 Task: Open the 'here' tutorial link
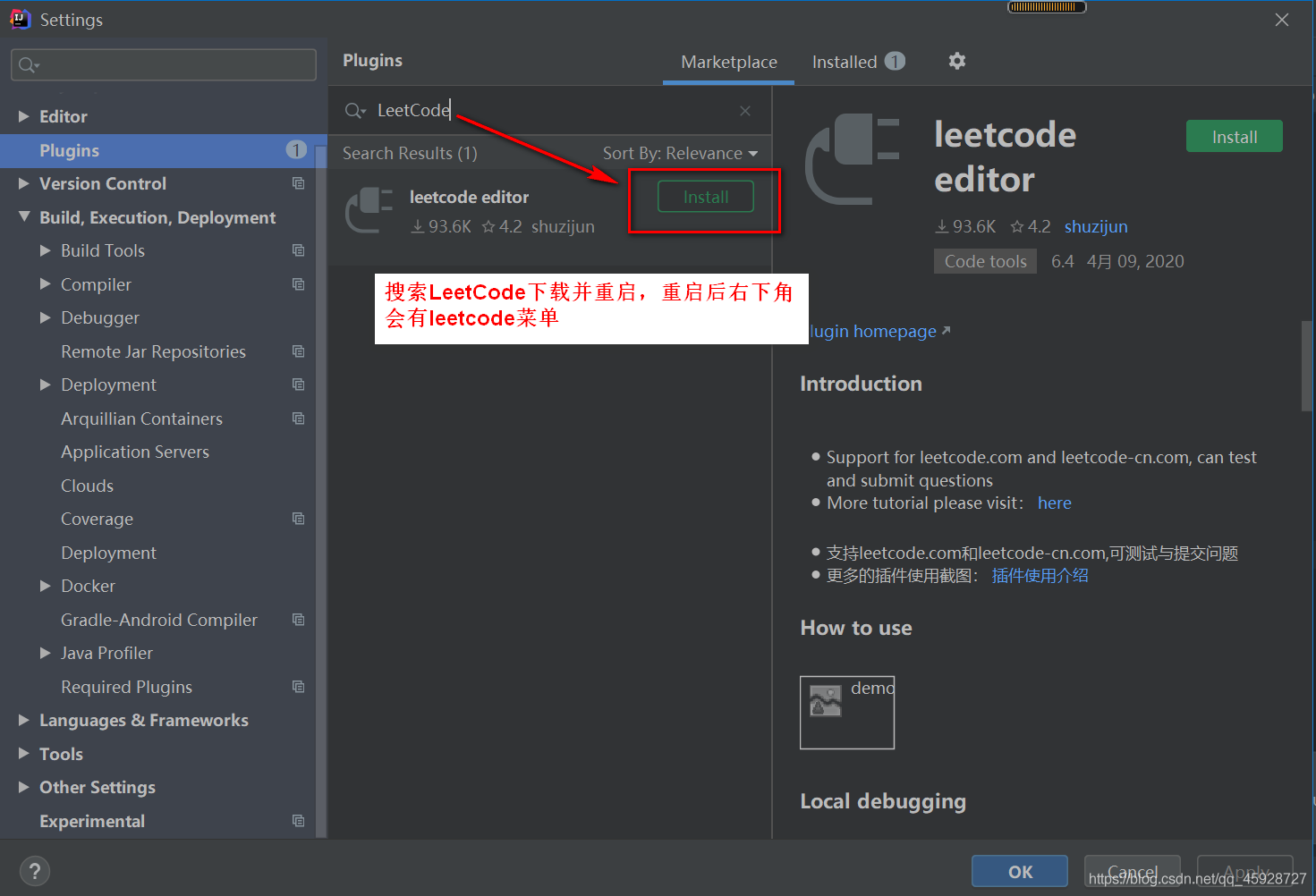coord(1055,503)
